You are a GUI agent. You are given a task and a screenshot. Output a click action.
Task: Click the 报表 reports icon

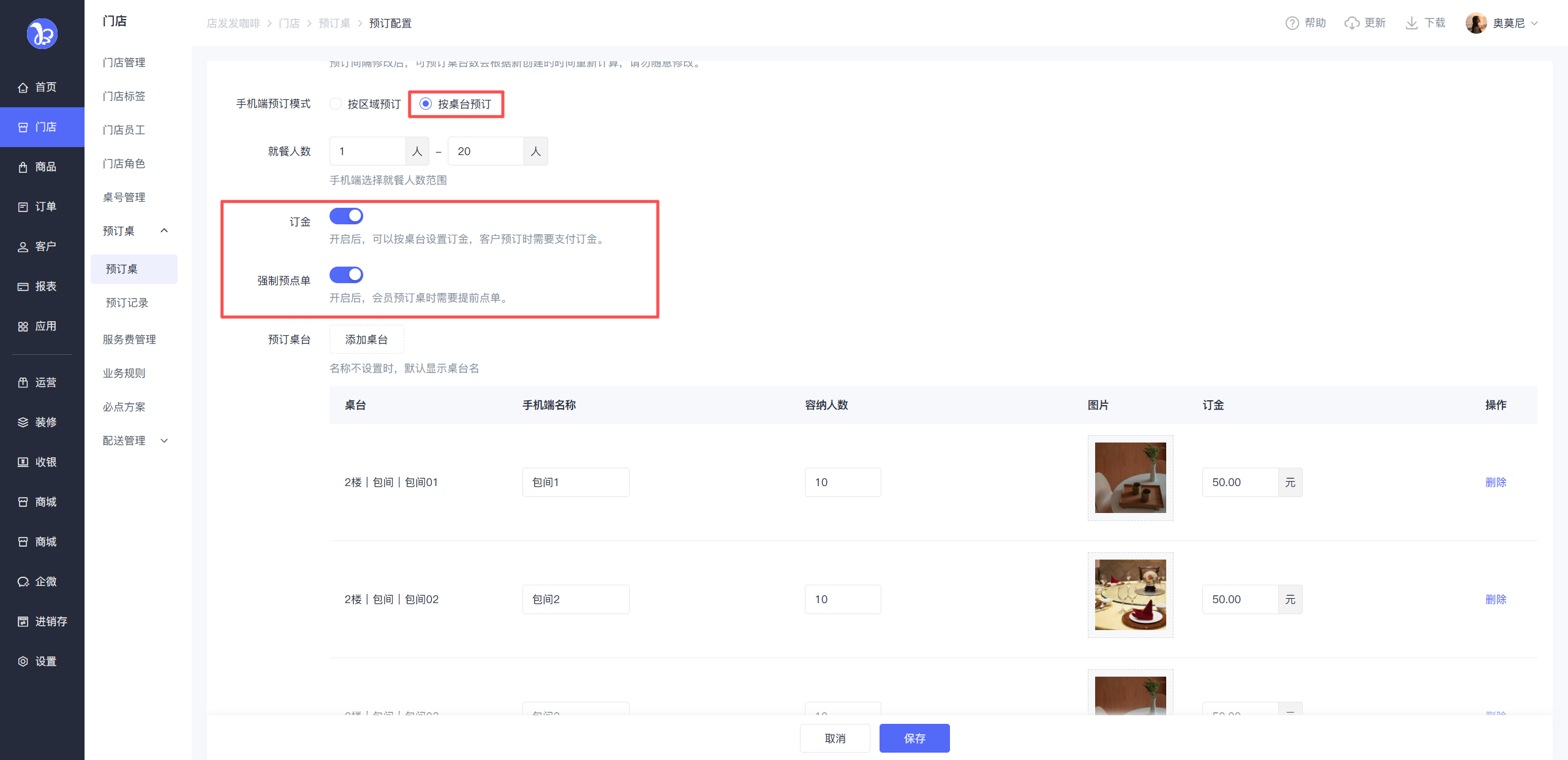[x=23, y=287]
